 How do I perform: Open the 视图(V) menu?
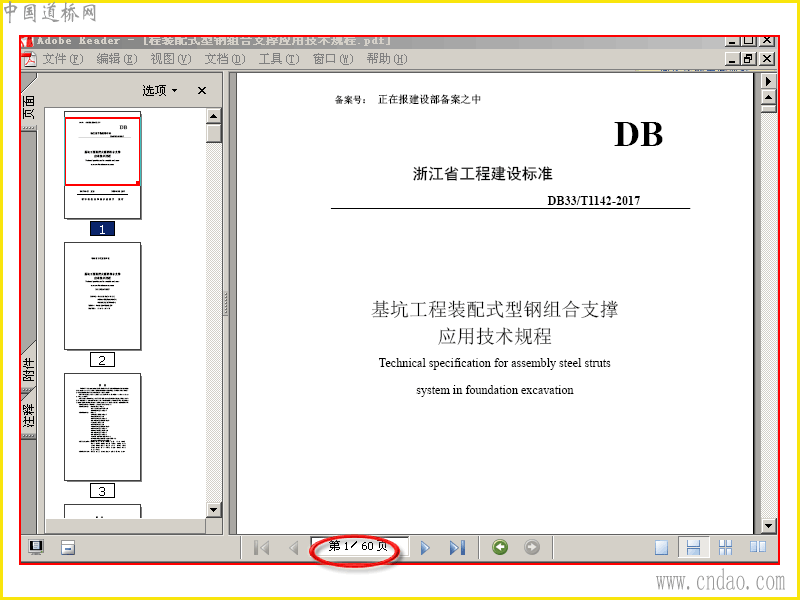point(171,59)
